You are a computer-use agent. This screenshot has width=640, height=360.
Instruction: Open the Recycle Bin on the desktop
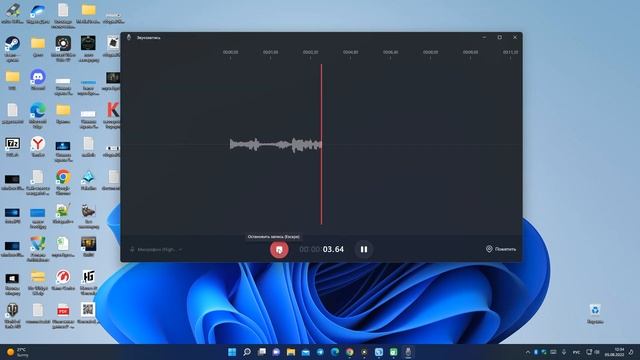coord(595,314)
